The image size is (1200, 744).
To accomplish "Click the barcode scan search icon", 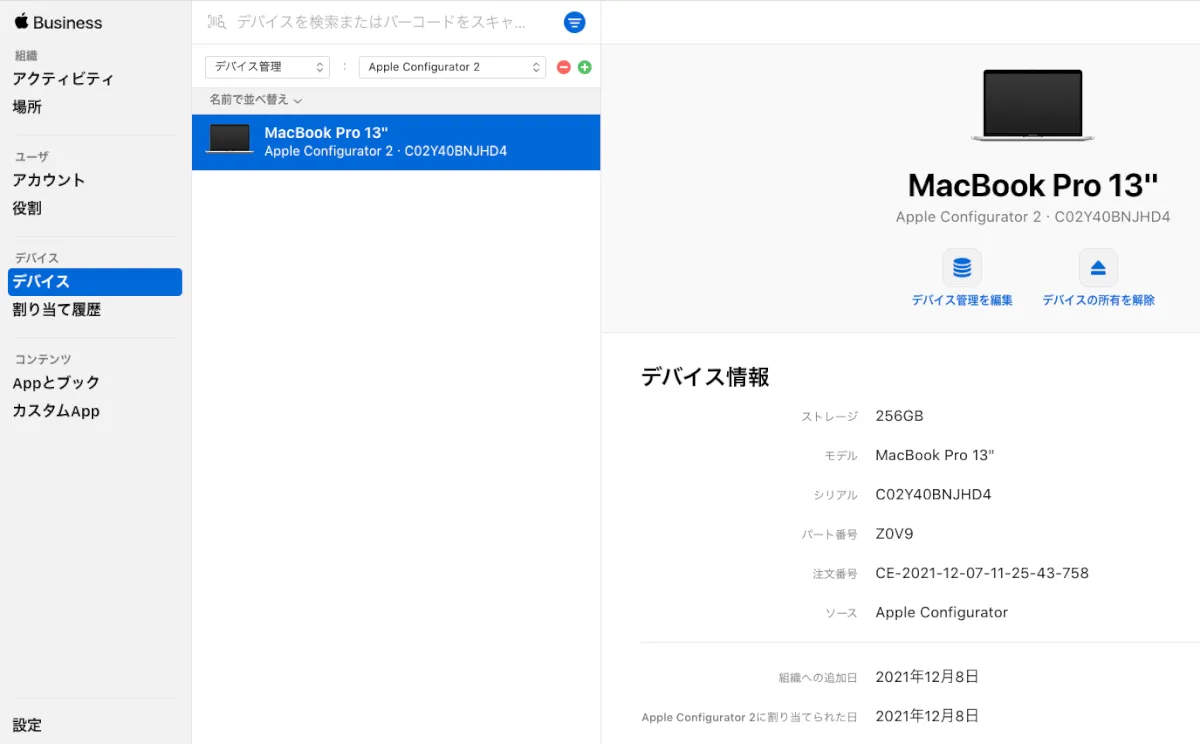I will point(216,22).
